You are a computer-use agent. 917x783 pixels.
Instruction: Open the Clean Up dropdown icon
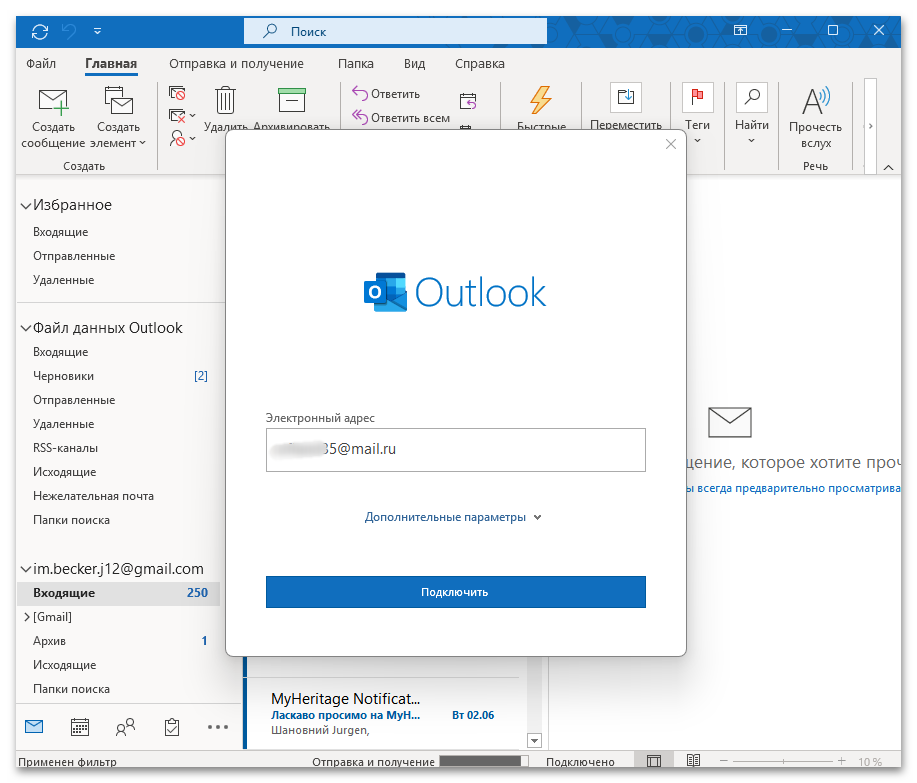[182, 115]
